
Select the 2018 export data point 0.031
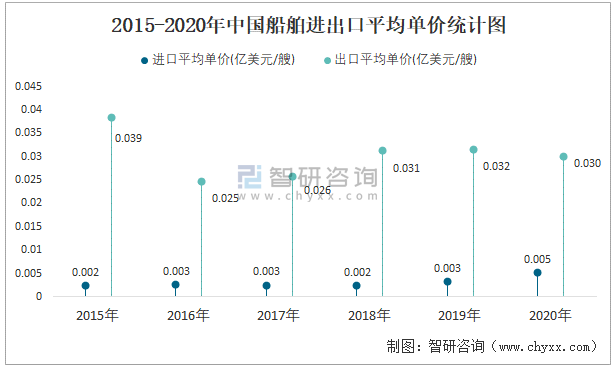tap(383, 151)
